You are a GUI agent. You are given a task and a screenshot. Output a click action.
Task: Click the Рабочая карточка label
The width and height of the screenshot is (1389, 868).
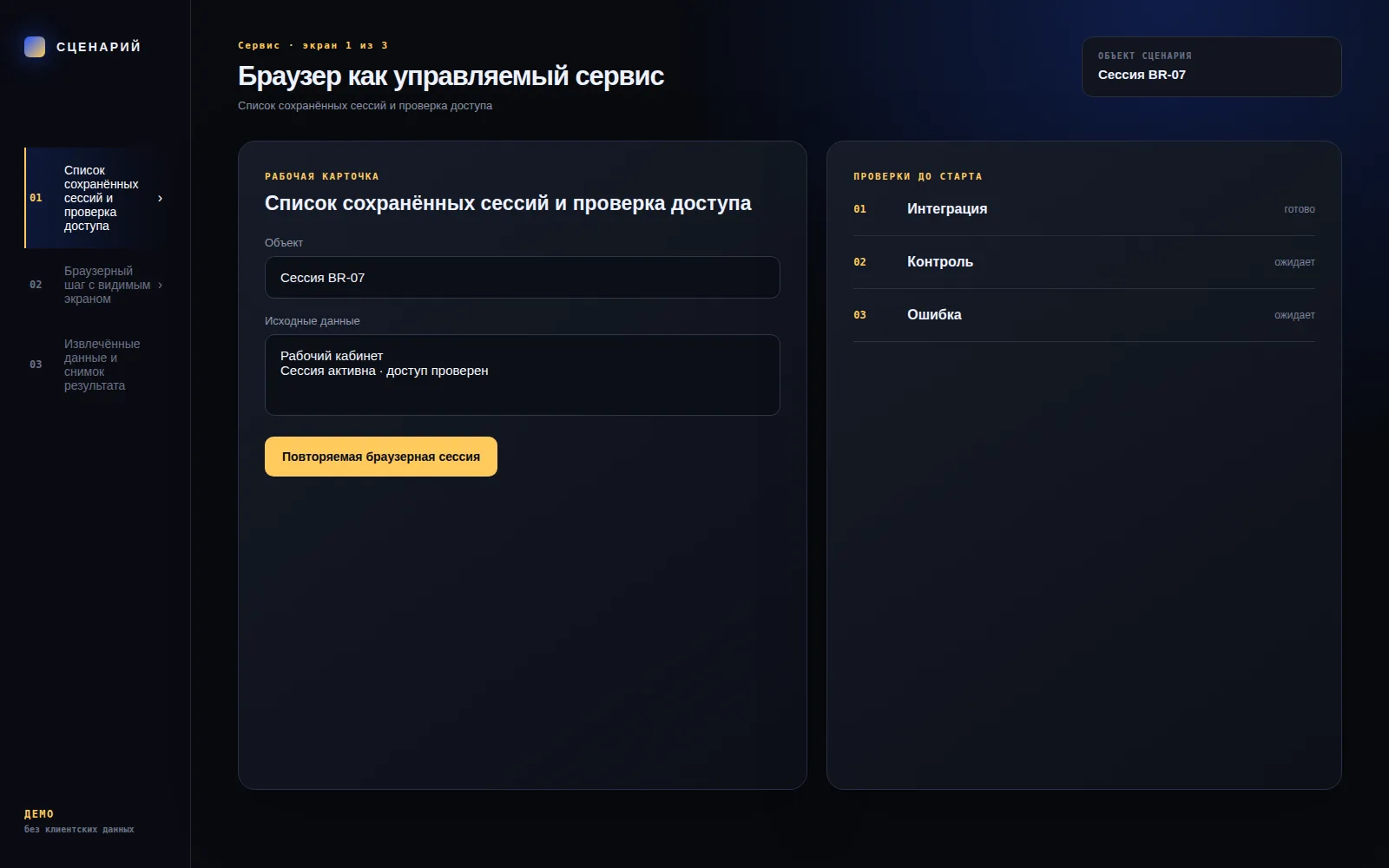click(x=322, y=176)
